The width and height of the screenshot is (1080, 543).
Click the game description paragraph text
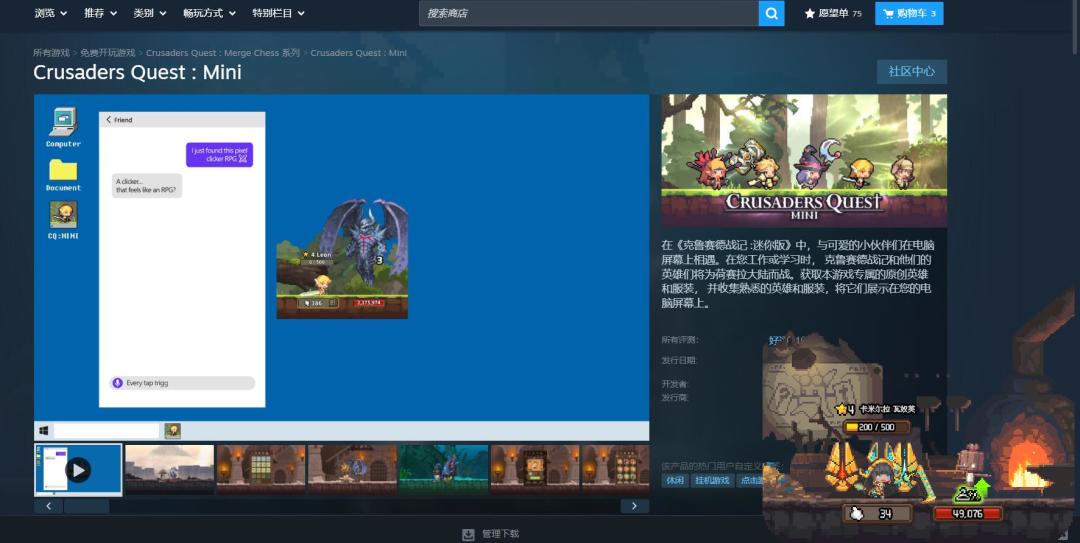coord(798,274)
